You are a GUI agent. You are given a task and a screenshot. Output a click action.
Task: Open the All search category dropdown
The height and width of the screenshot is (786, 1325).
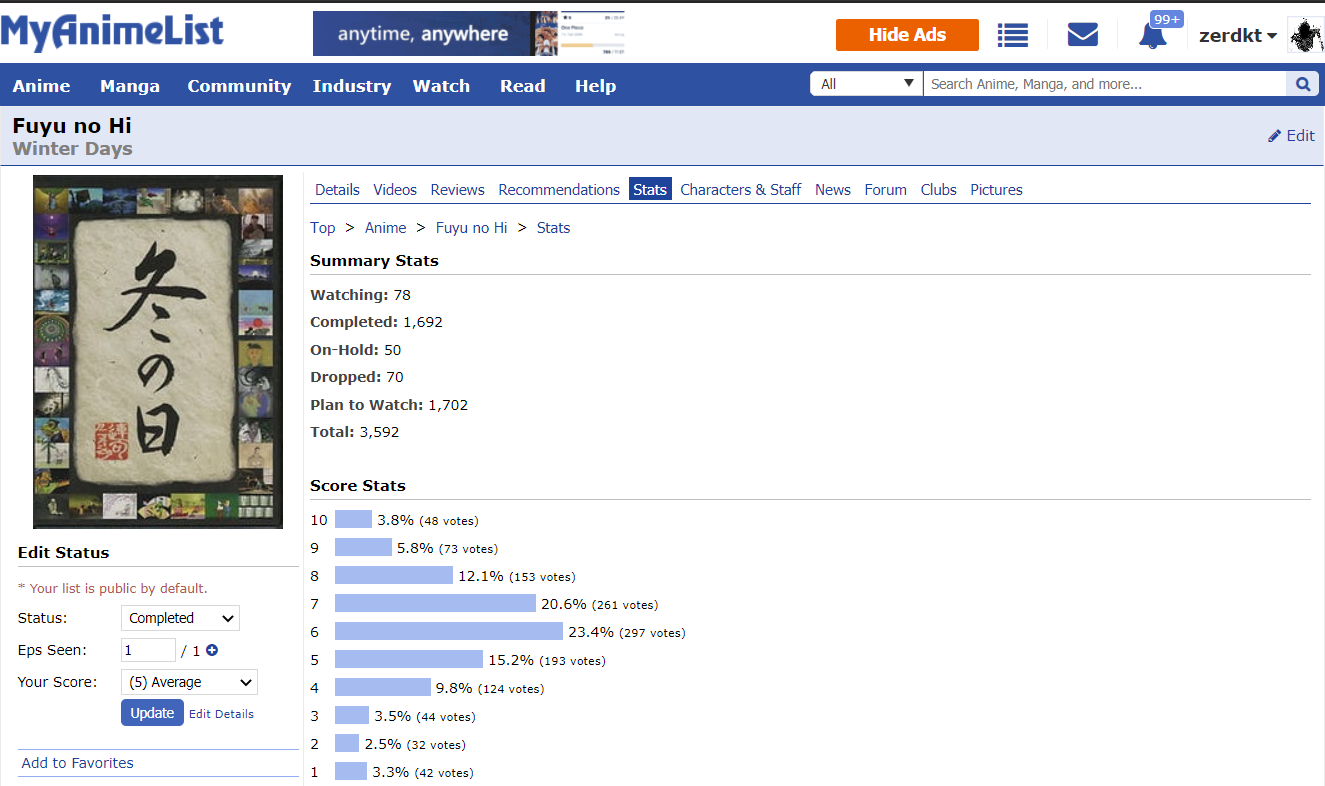coord(866,84)
